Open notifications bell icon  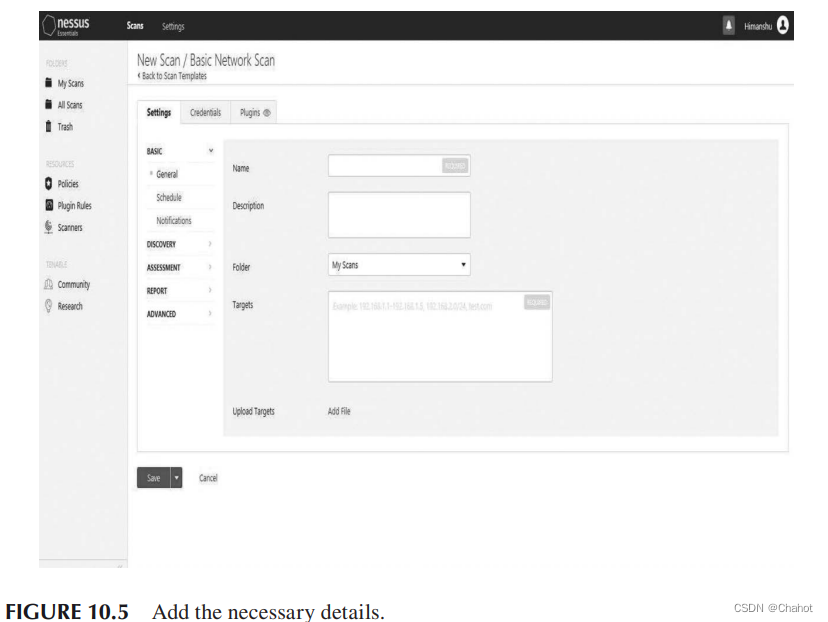(x=728, y=25)
